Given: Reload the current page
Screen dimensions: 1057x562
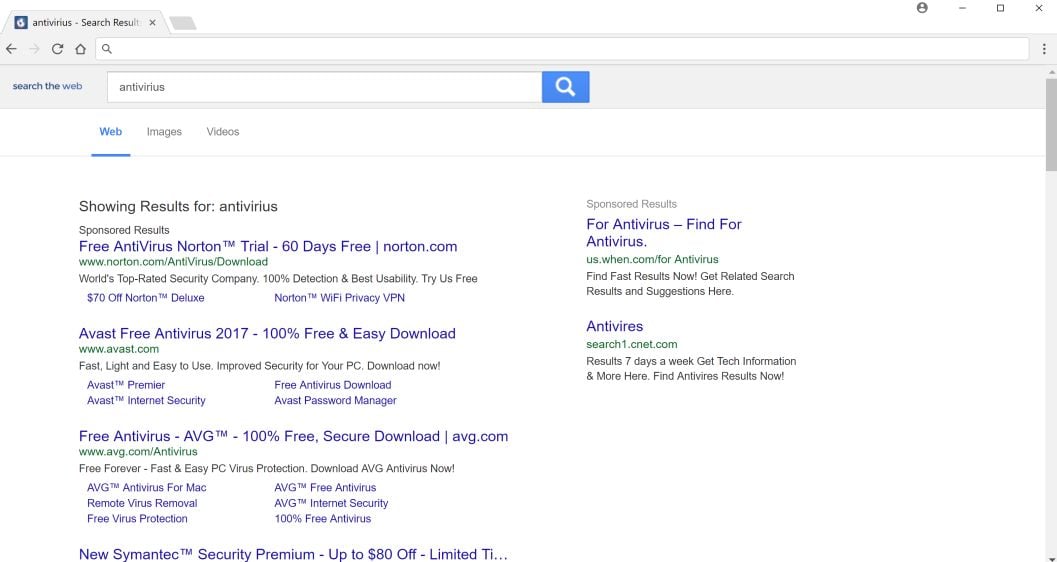Looking at the screenshot, I should coord(58,48).
